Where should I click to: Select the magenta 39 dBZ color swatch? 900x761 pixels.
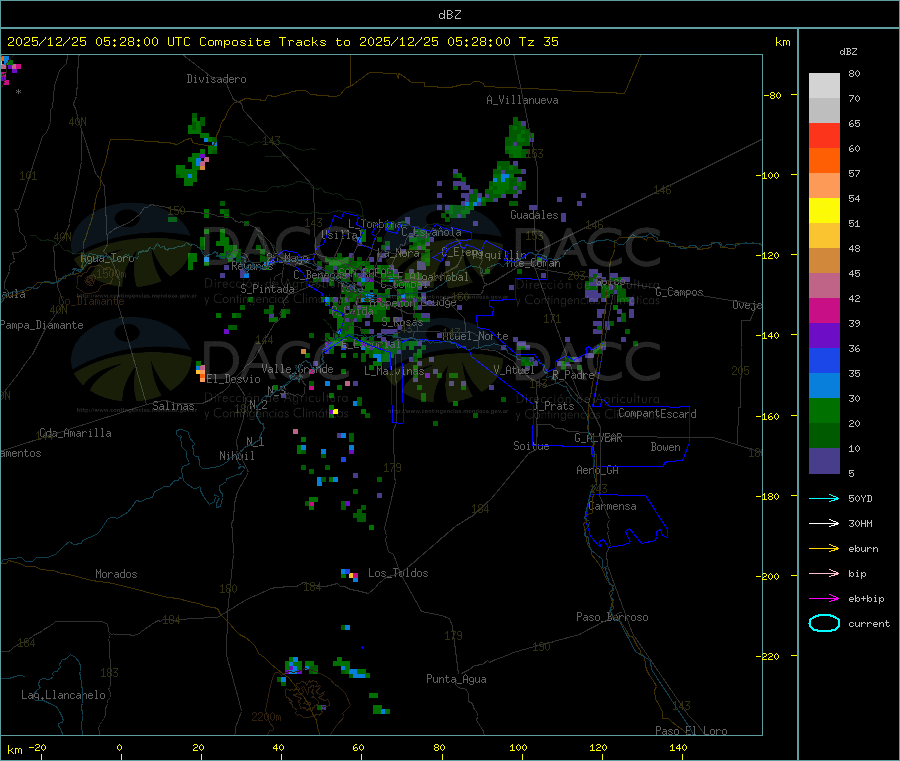(x=824, y=310)
